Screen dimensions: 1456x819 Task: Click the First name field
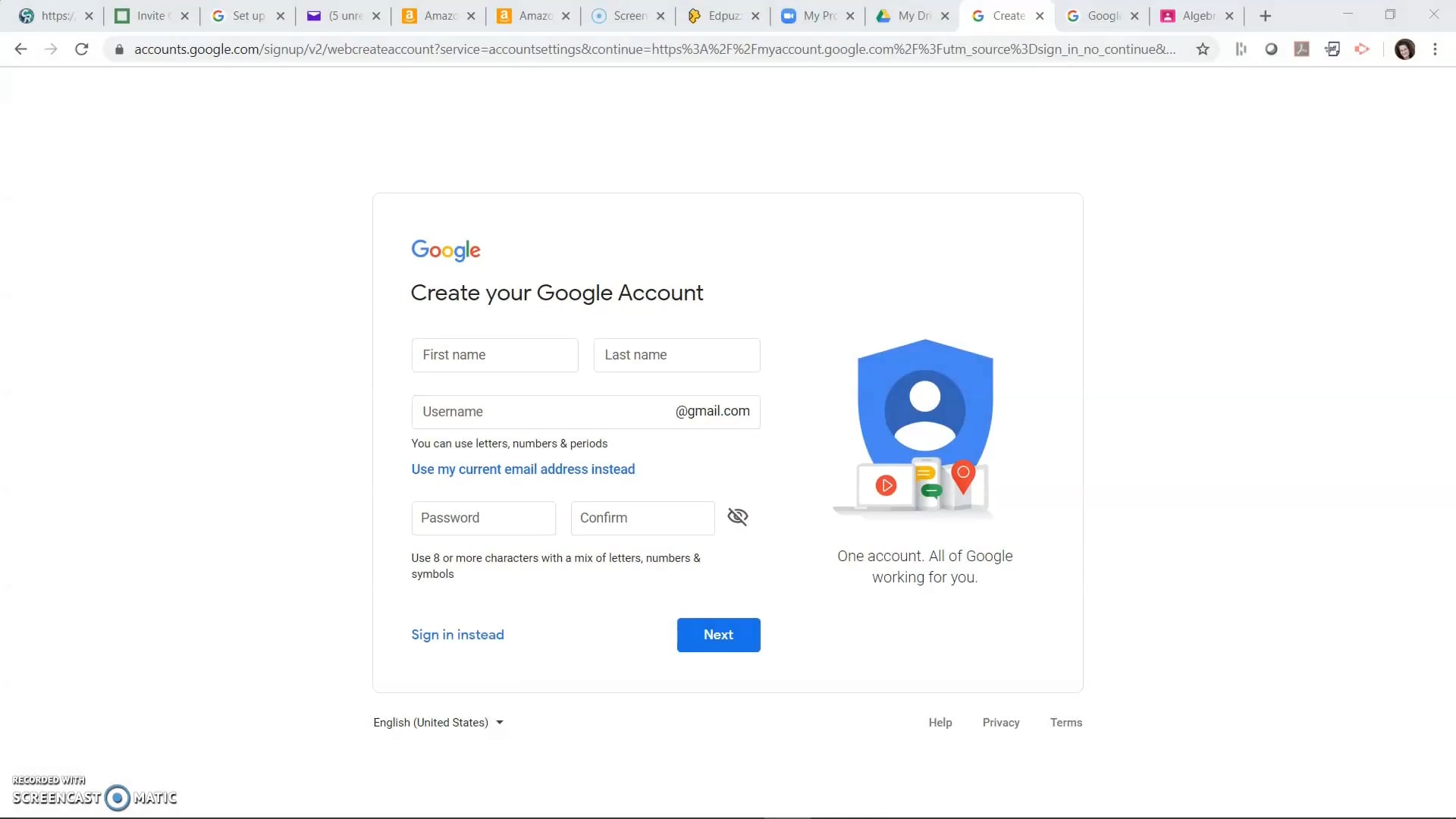(494, 355)
